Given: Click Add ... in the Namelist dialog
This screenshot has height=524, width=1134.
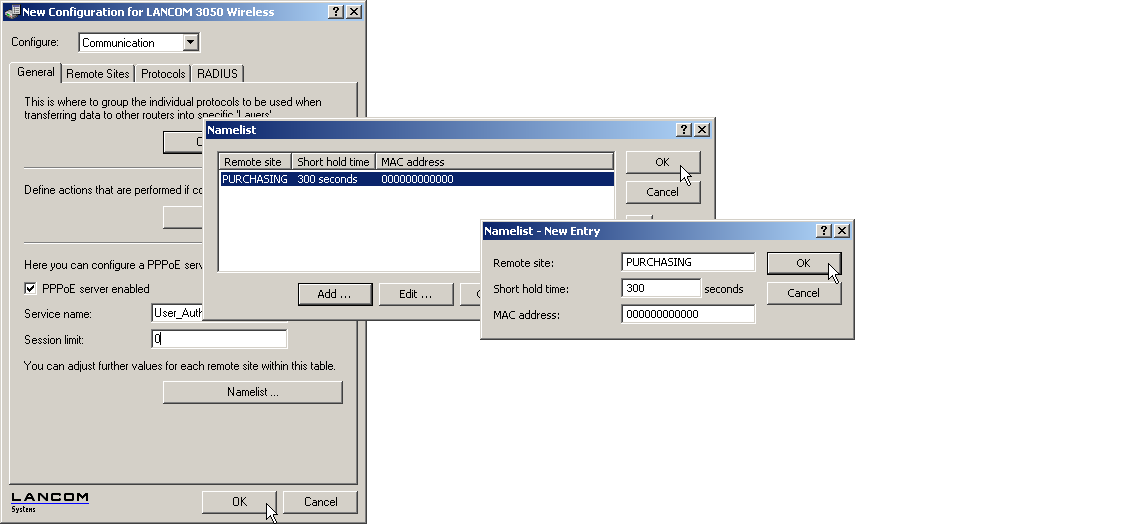Looking at the screenshot, I should coord(334,294).
